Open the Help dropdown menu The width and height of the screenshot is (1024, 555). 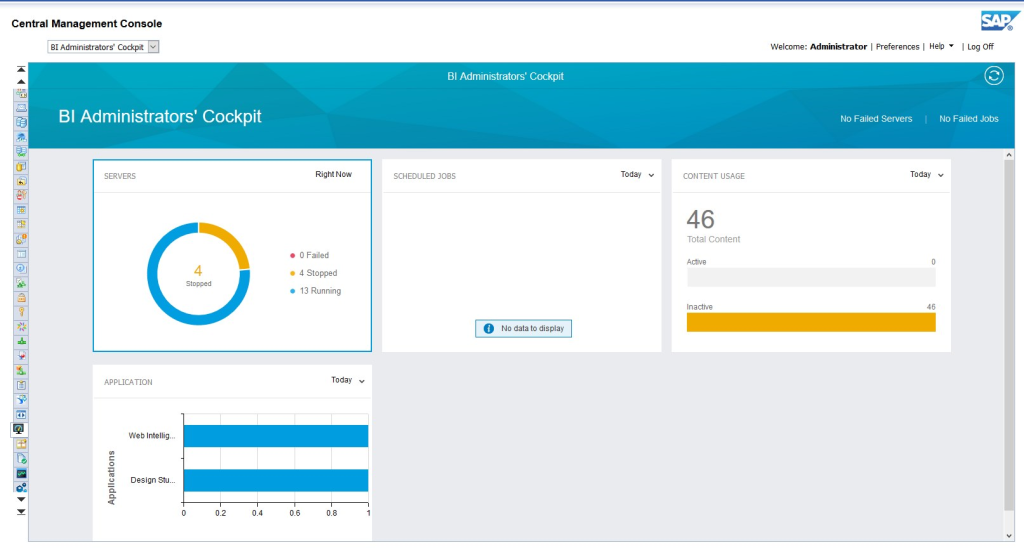click(x=941, y=46)
